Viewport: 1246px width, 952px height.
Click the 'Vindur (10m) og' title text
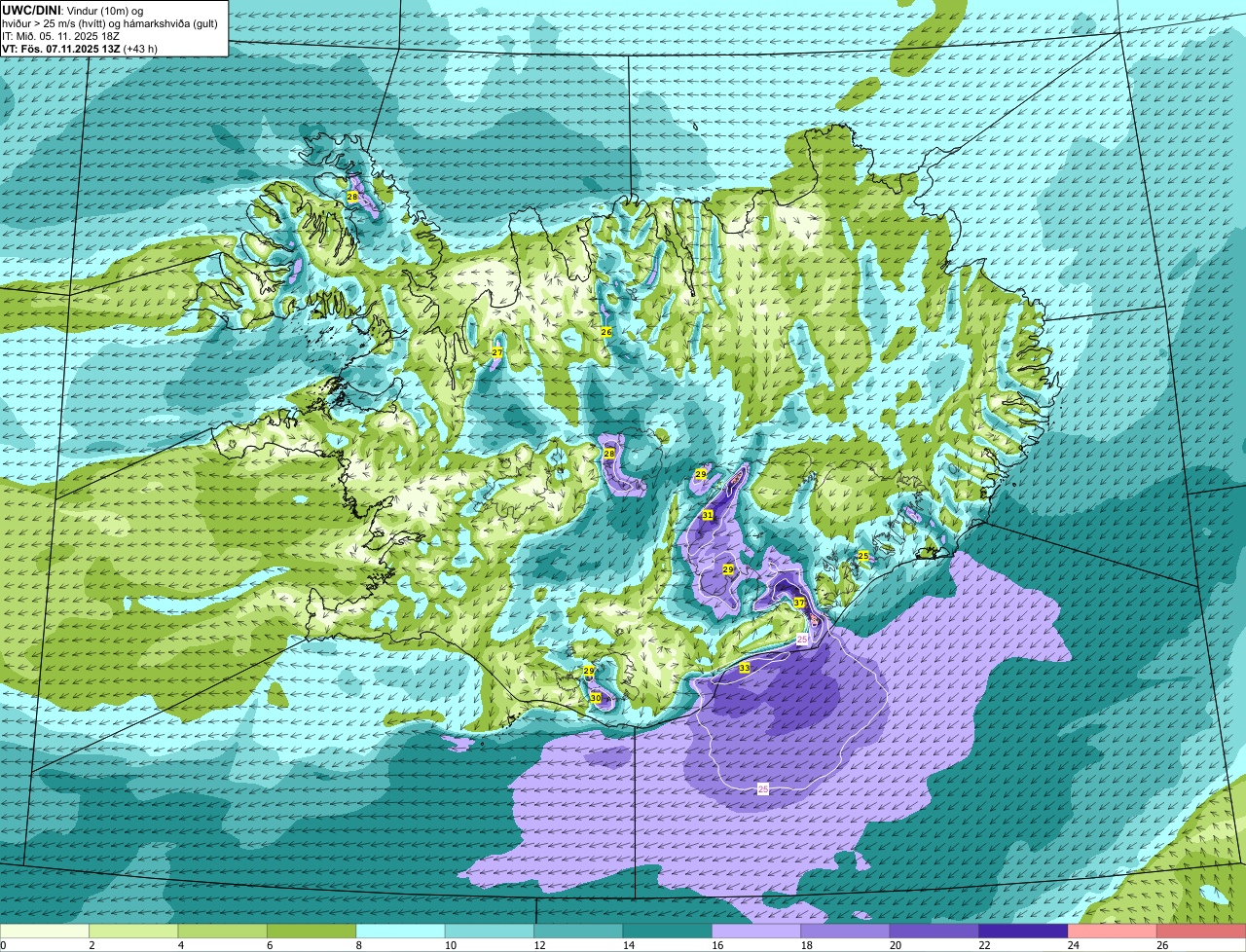coord(105,9)
